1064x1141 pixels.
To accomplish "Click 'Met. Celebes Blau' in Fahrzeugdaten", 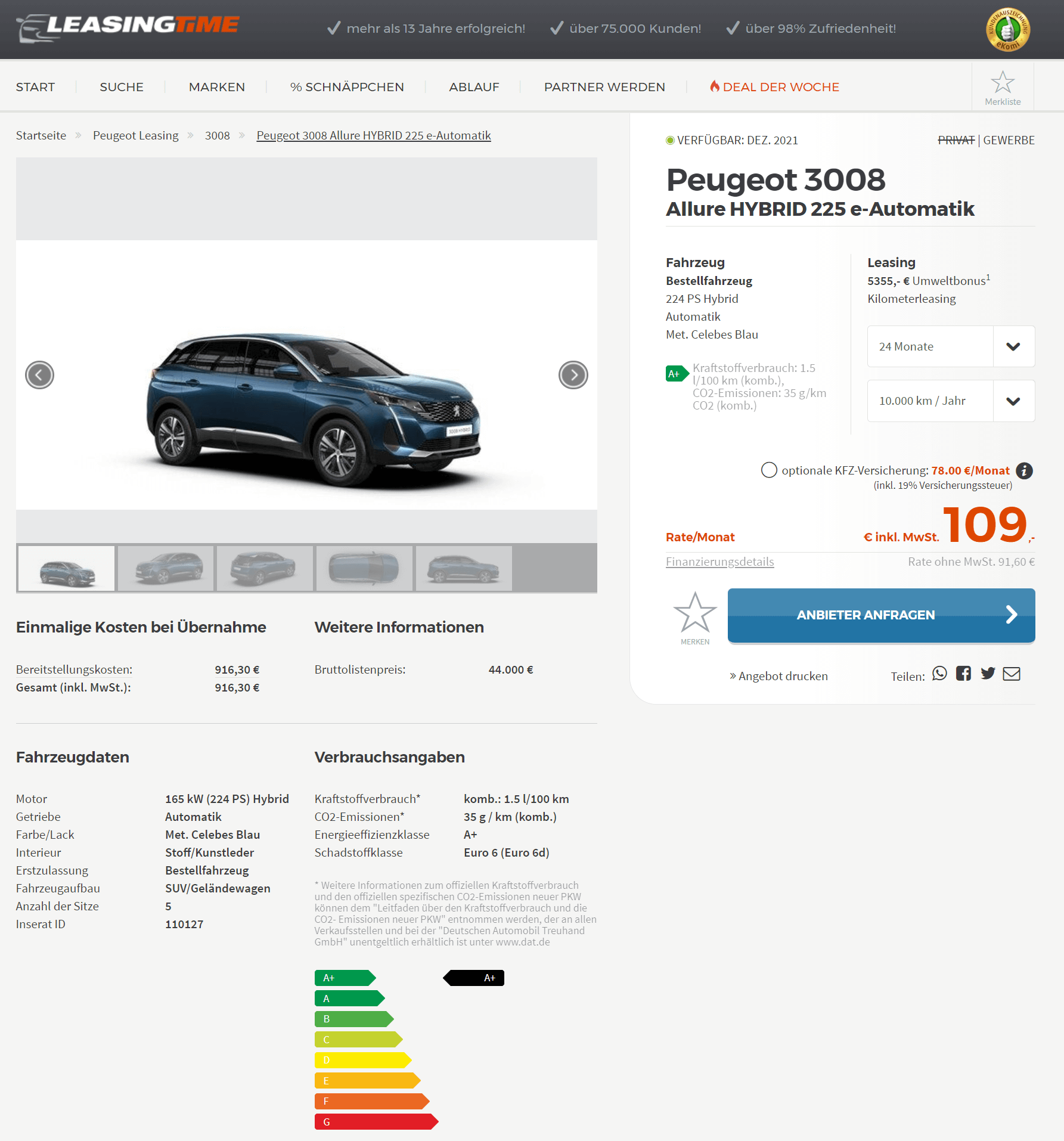I will (213, 835).
